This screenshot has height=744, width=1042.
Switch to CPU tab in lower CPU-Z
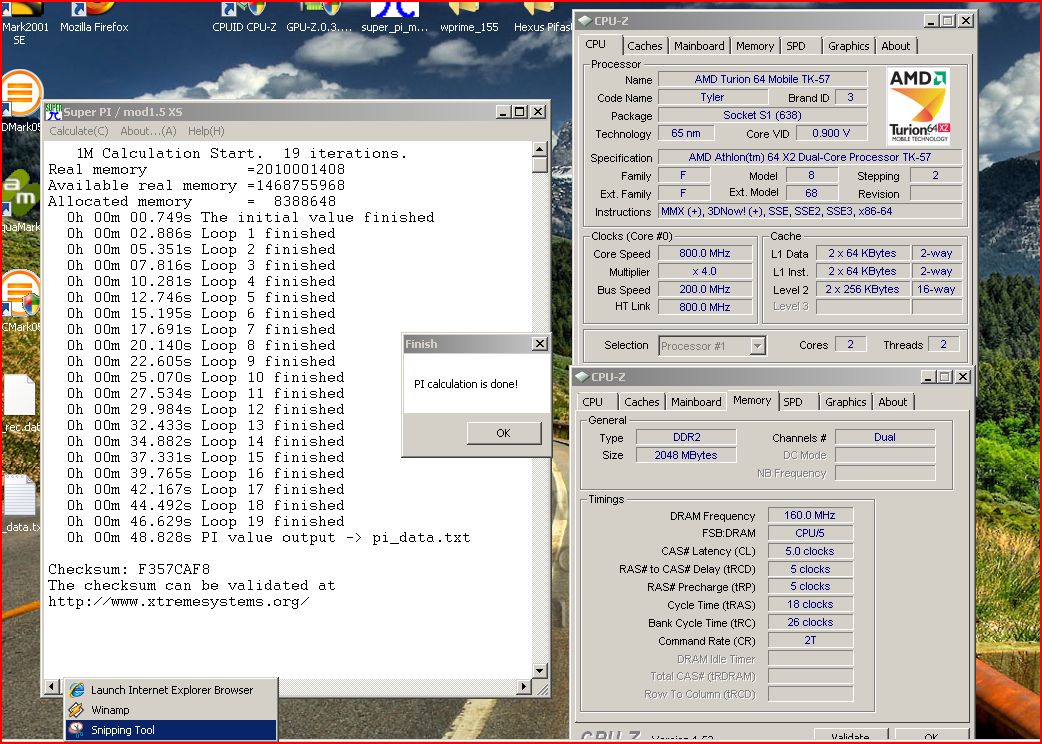[593, 402]
